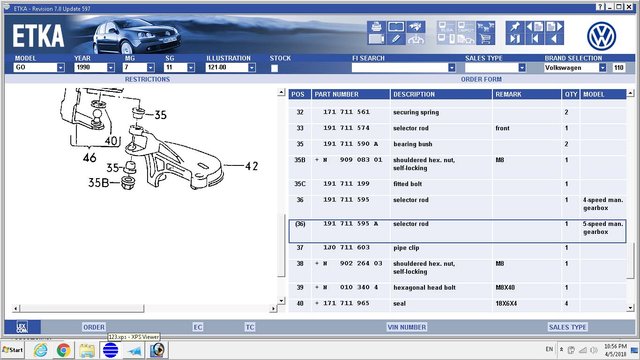Open the multiple shopping carts icon
Screen dimensions: 640x360
[x=485, y=27]
